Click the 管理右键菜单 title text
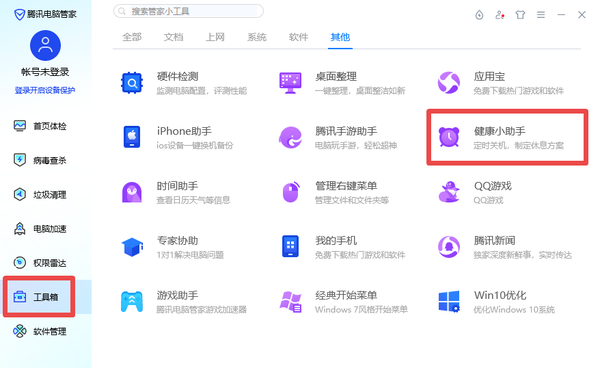The height and width of the screenshot is (368, 600). tap(346, 186)
